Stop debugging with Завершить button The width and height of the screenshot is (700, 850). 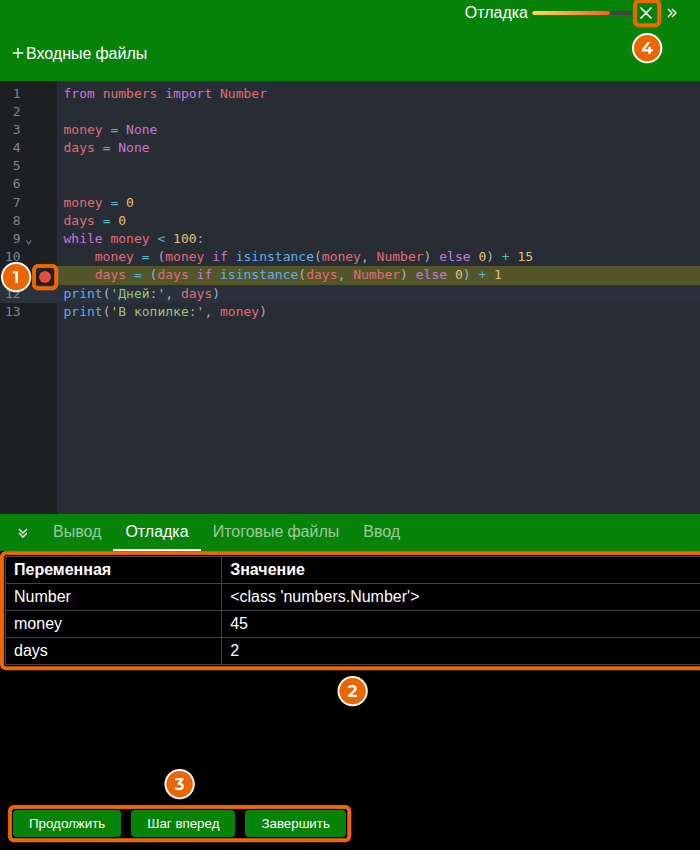(x=296, y=823)
